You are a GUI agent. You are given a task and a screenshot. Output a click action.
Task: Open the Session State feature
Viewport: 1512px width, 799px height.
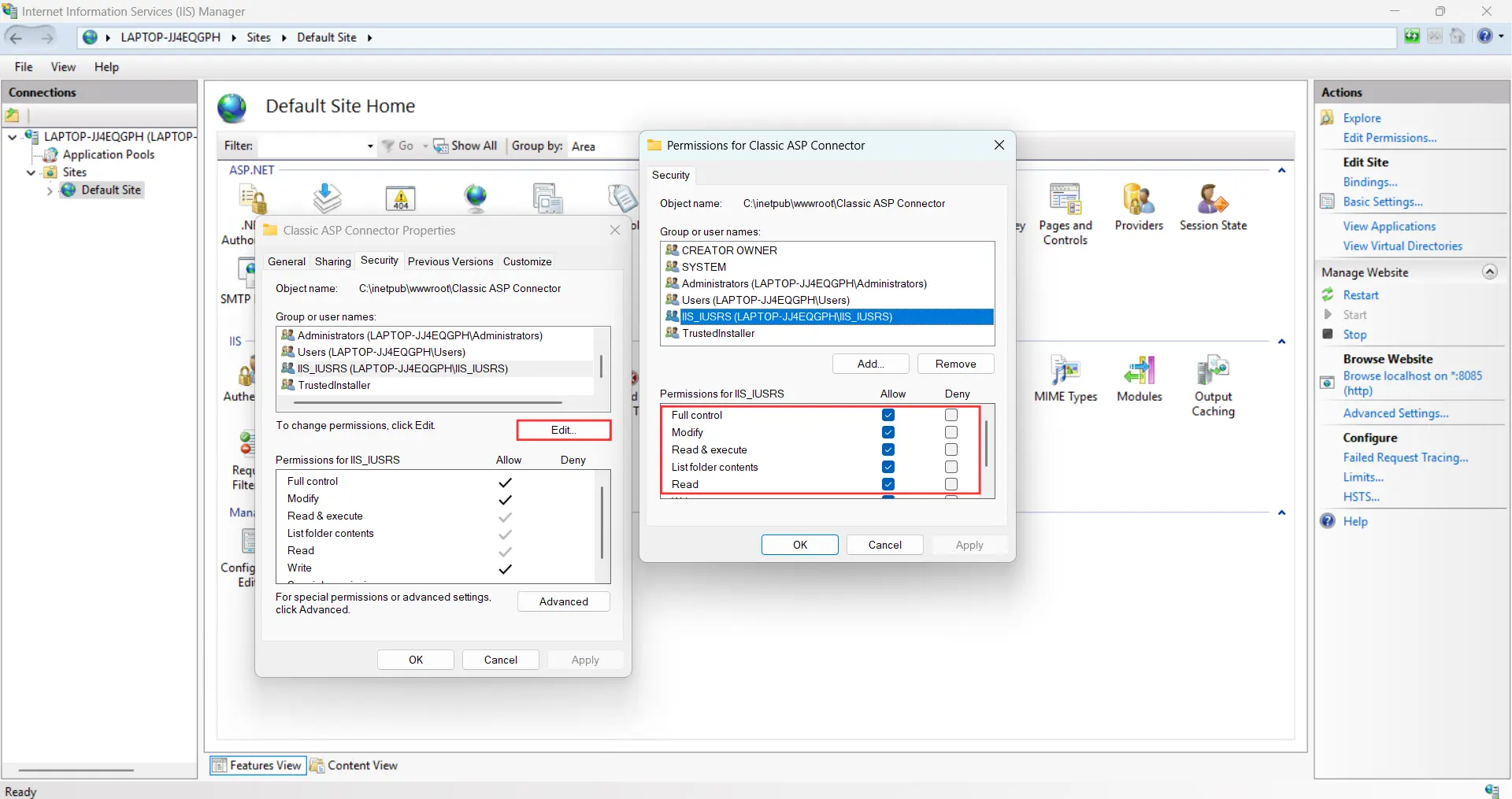[x=1213, y=208]
